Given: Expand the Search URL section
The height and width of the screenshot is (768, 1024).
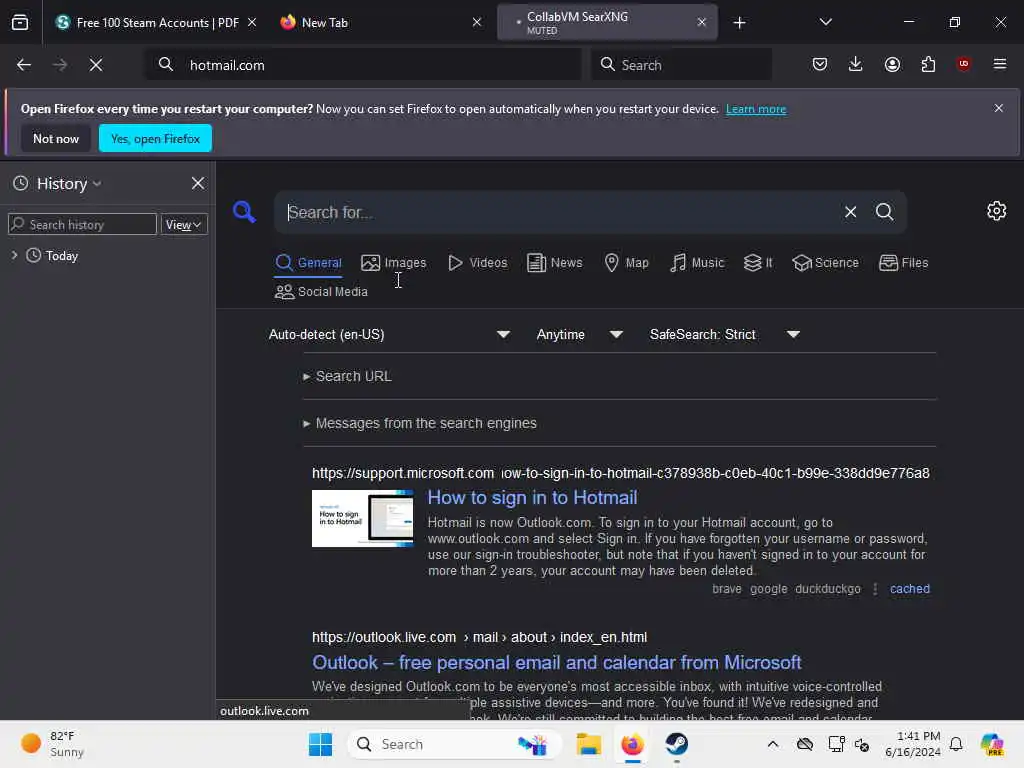Looking at the screenshot, I should click(x=347, y=376).
